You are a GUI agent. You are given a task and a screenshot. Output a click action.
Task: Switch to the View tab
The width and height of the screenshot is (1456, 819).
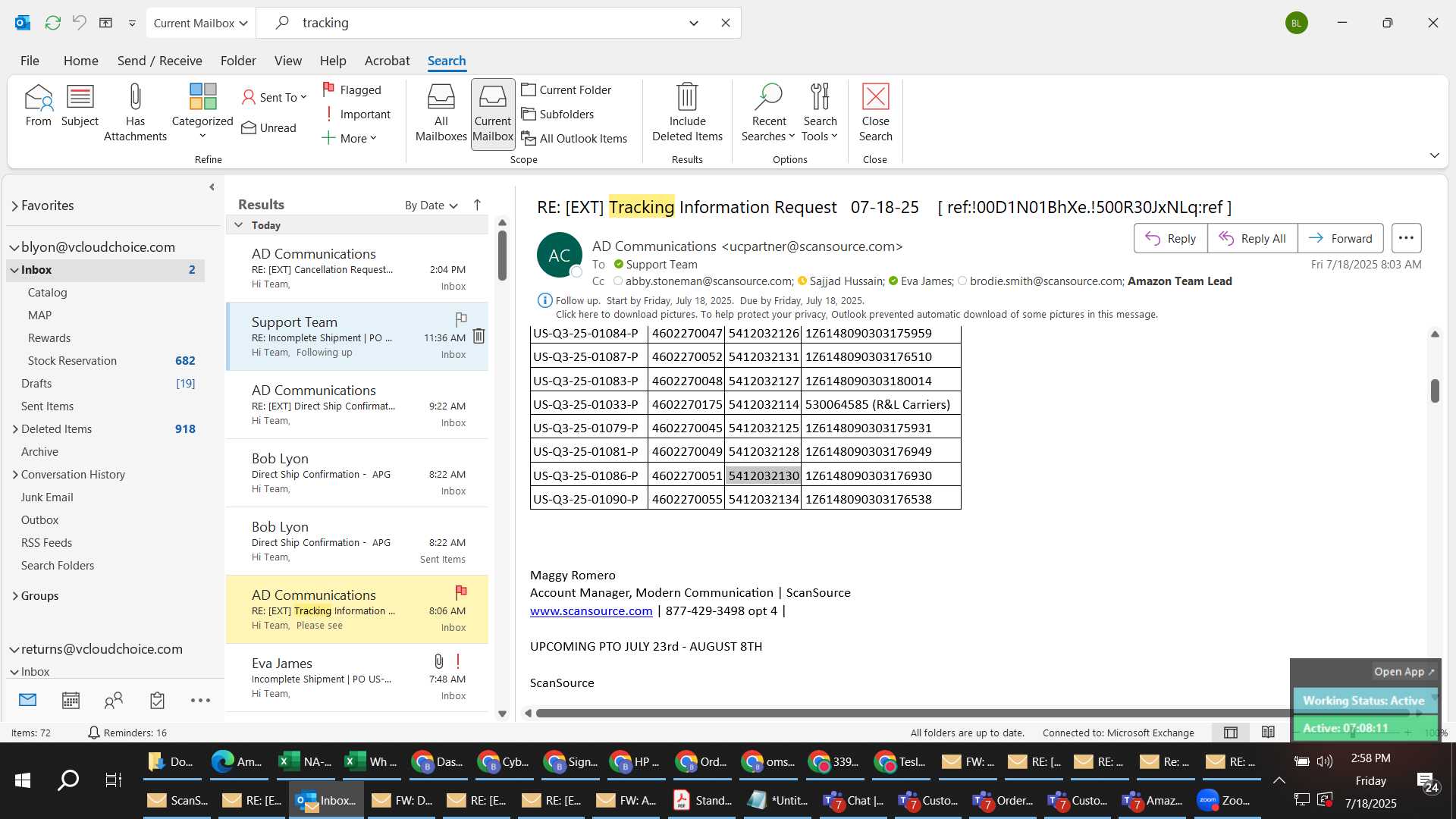pyautogui.click(x=287, y=61)
